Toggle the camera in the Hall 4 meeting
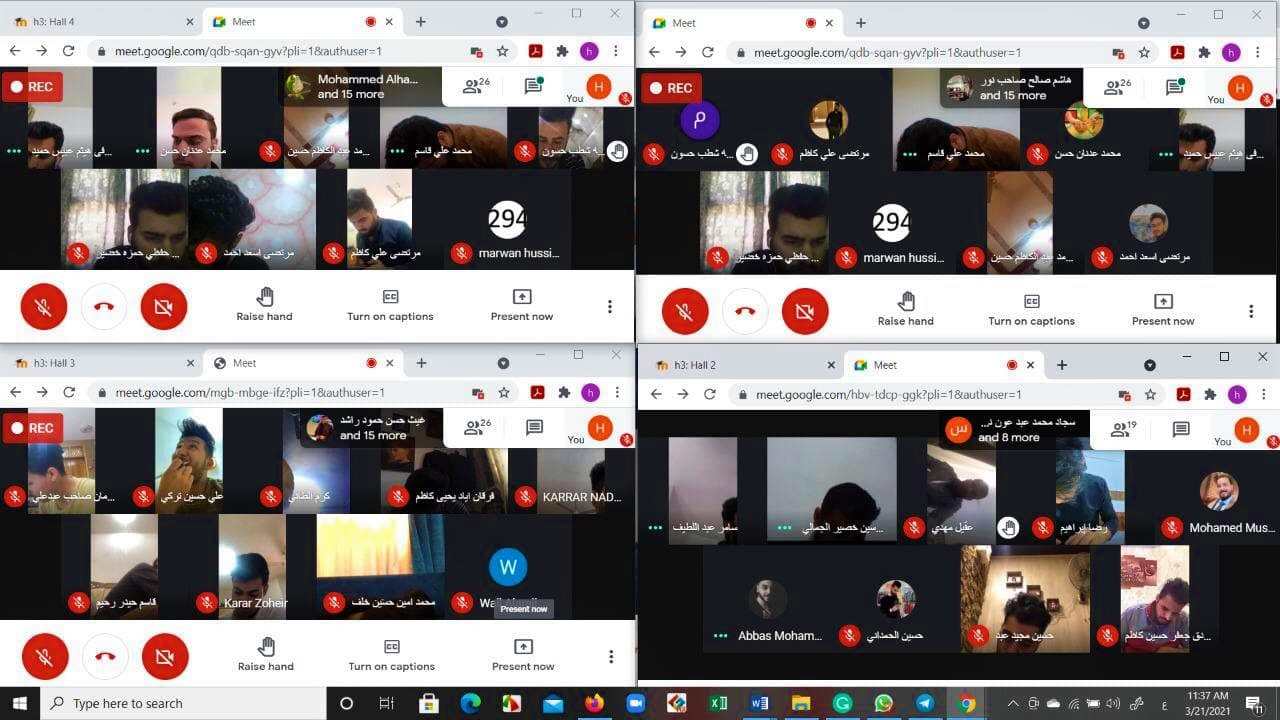The width and height of the screenshot is (1280, 720). tap(164, 307)
